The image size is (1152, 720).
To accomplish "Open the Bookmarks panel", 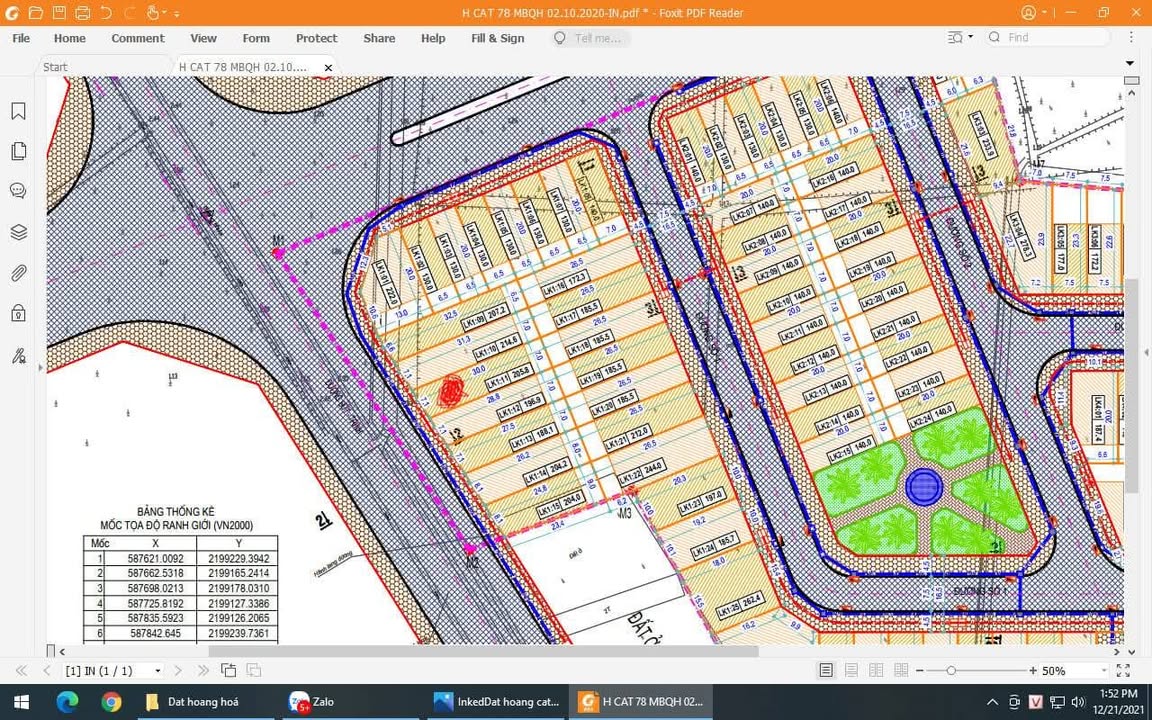I will pos(18,111).
